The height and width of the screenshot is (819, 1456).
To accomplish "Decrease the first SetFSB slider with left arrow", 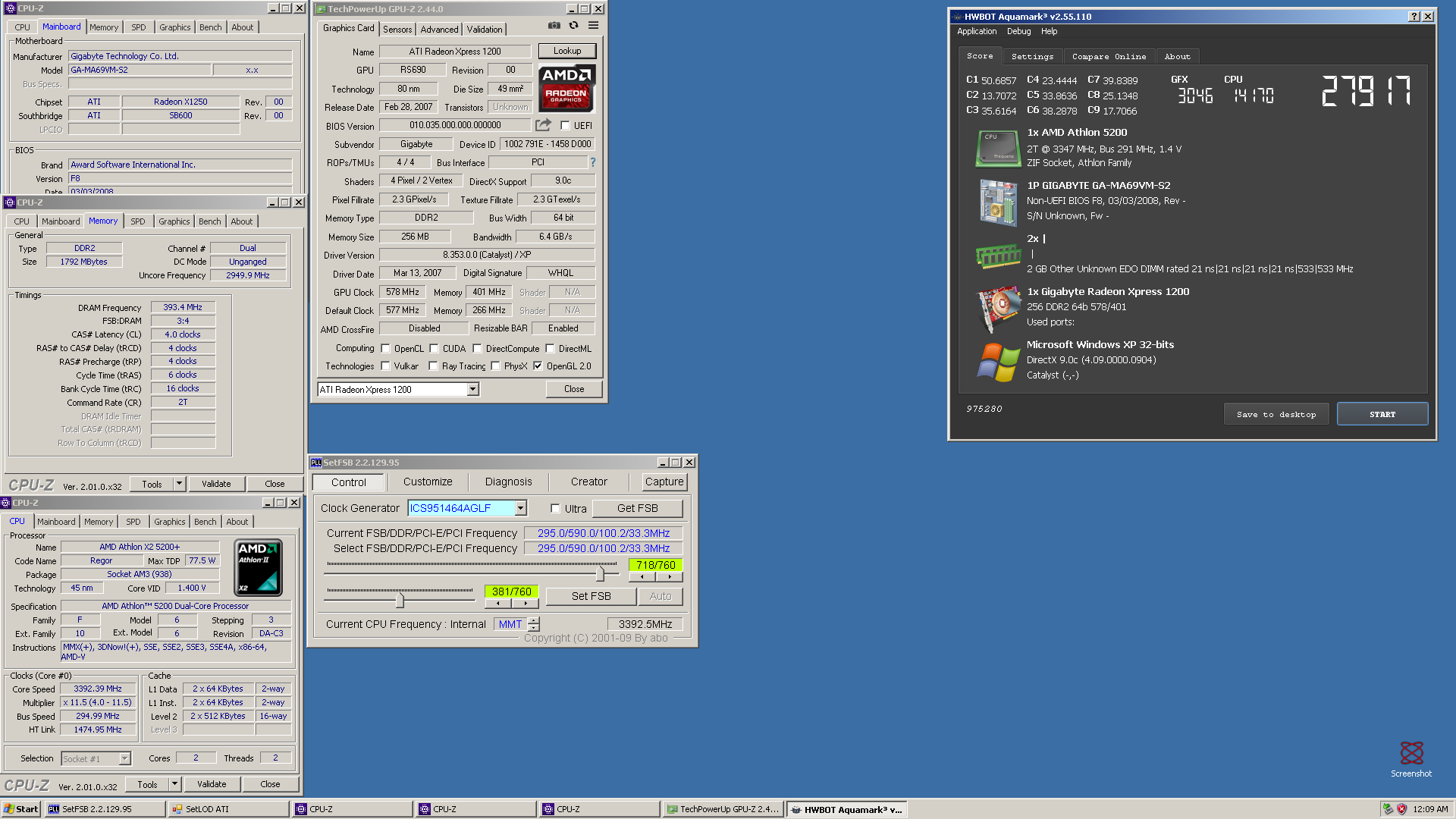I will 642,577.
